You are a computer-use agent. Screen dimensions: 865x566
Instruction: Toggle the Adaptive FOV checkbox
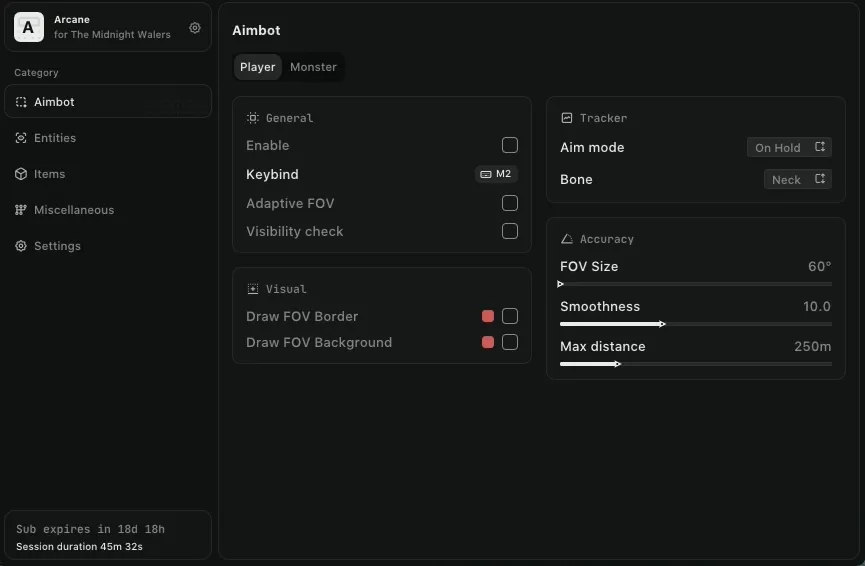510,203
